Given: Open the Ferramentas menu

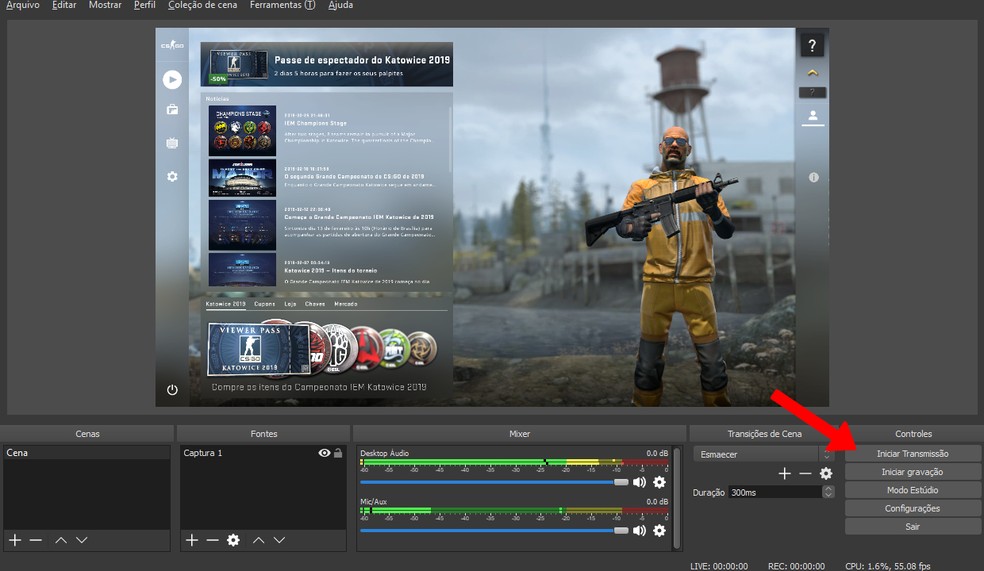Looking at the screenshot, I should [x=282, y=5].
